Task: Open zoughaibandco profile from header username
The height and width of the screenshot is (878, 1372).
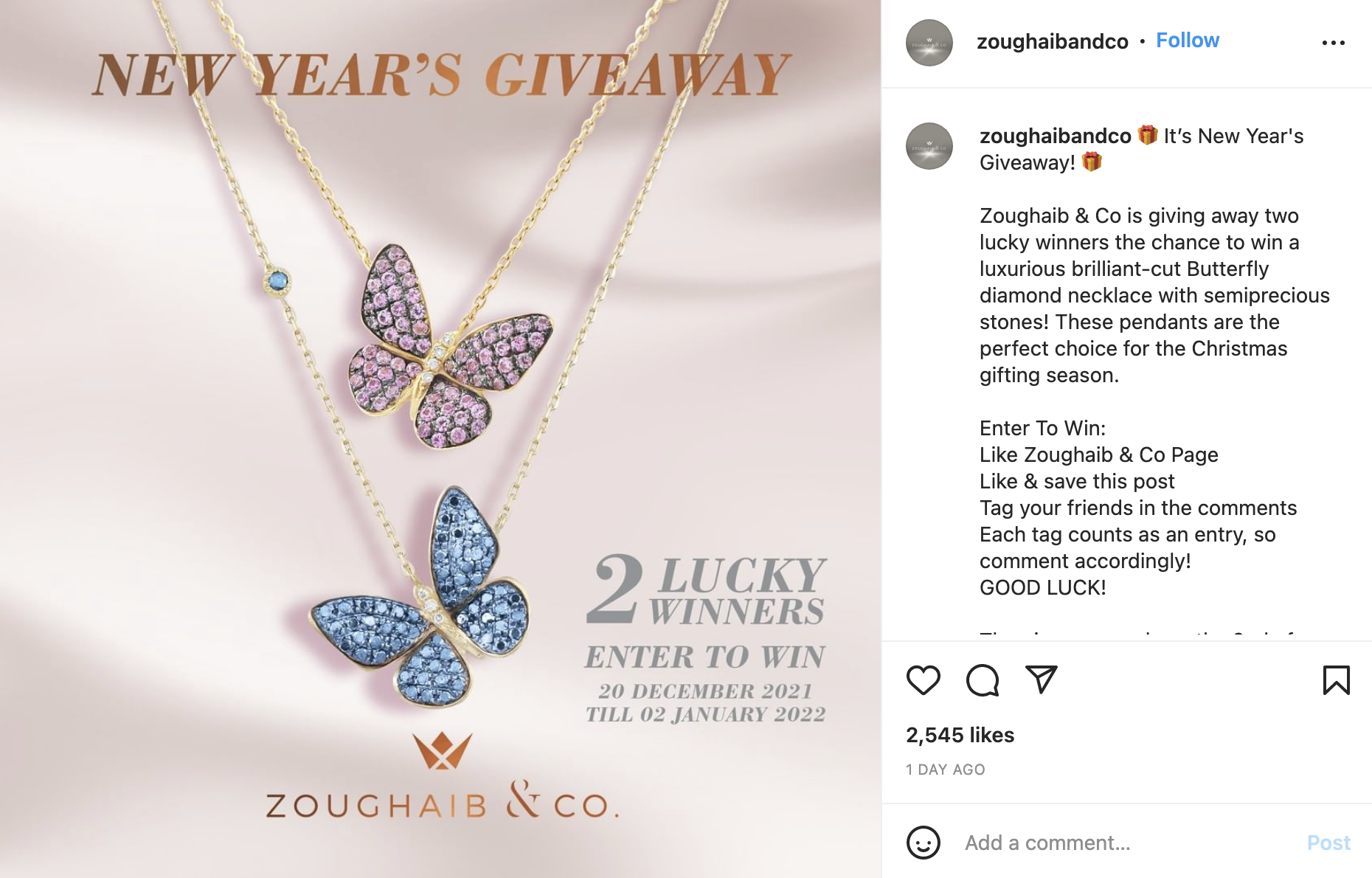Action: pyautogui.click(x=1053, y=41)
